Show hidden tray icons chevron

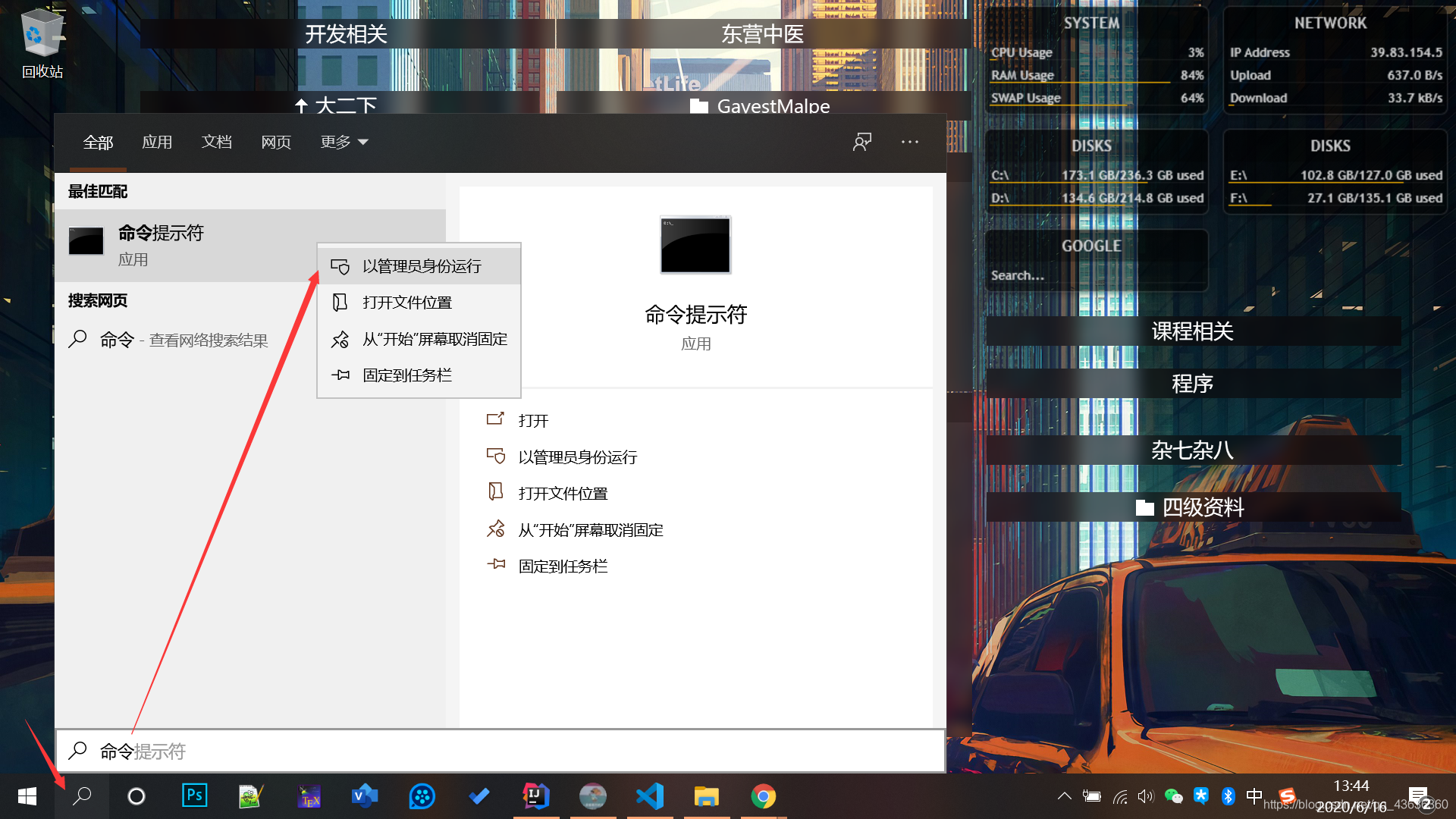tap(1064, 796)
